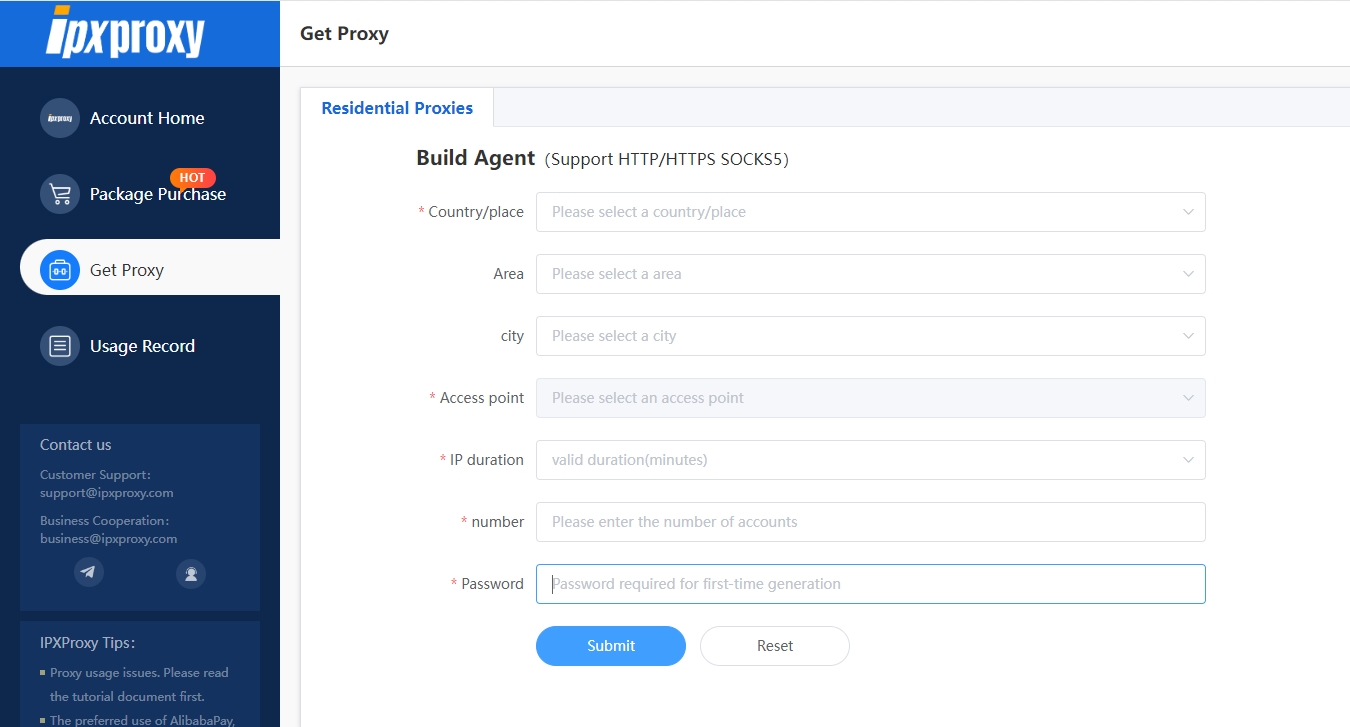Click the Get Proxy sidebar icon
The image size is (1350, 727).
tap(60, 270)
